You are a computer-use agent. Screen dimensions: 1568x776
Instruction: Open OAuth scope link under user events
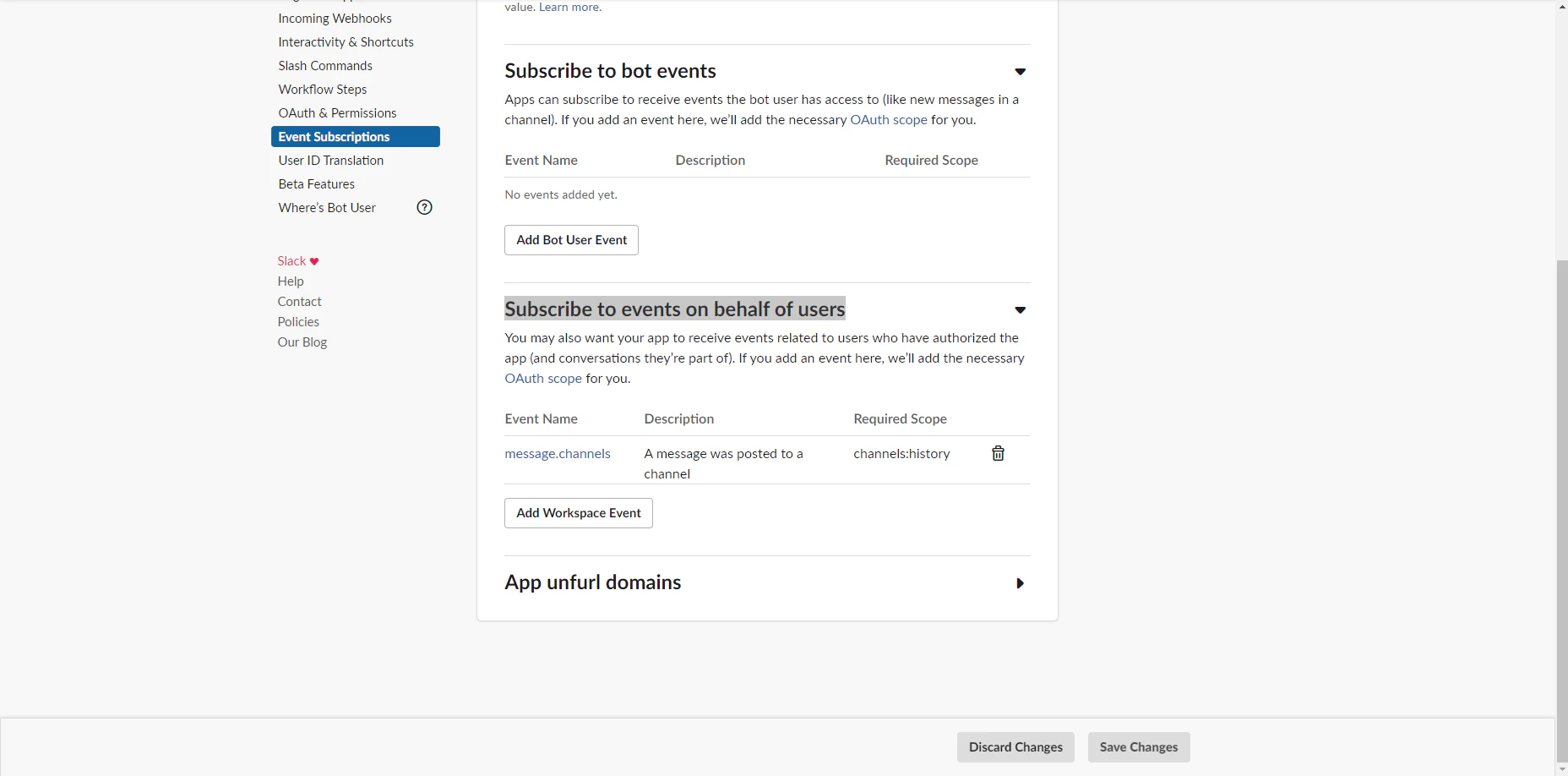coord(543,379)
